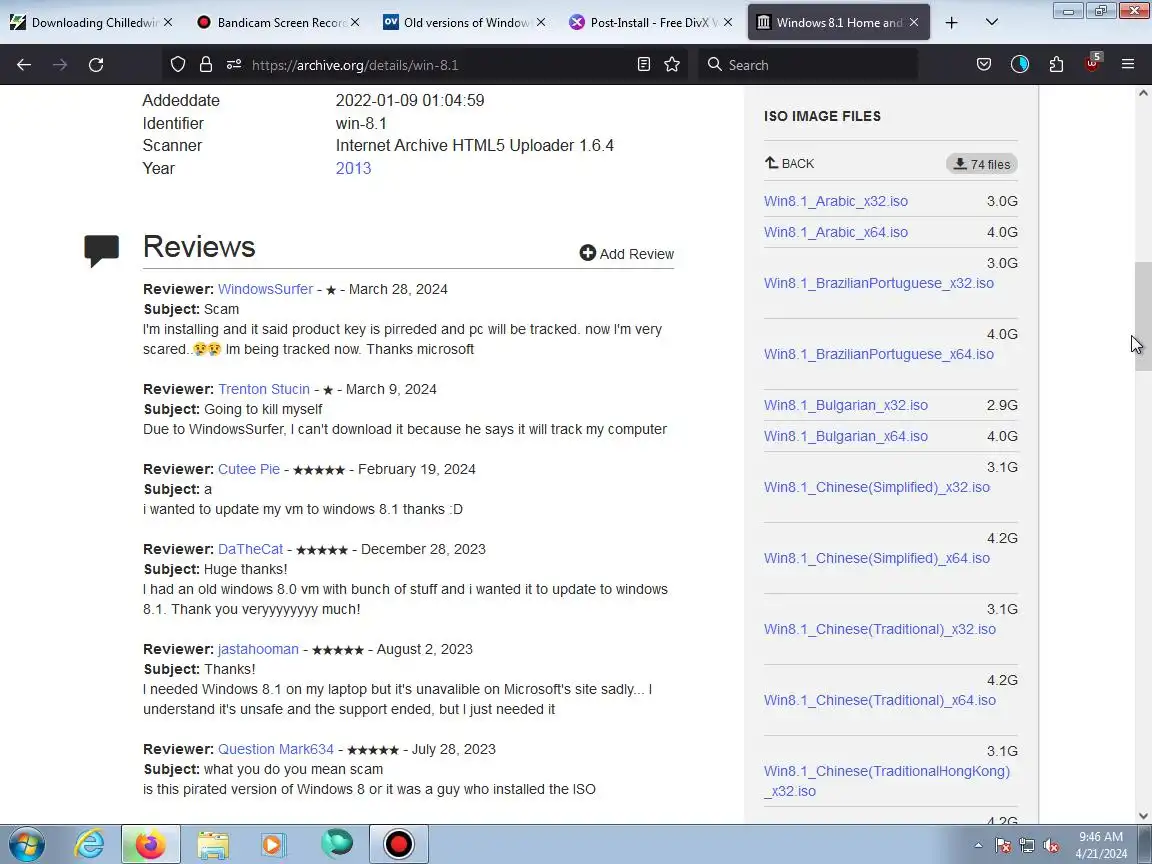Click the Firefox taskbar icon
1152x864 pixels.
click(151, 844)
